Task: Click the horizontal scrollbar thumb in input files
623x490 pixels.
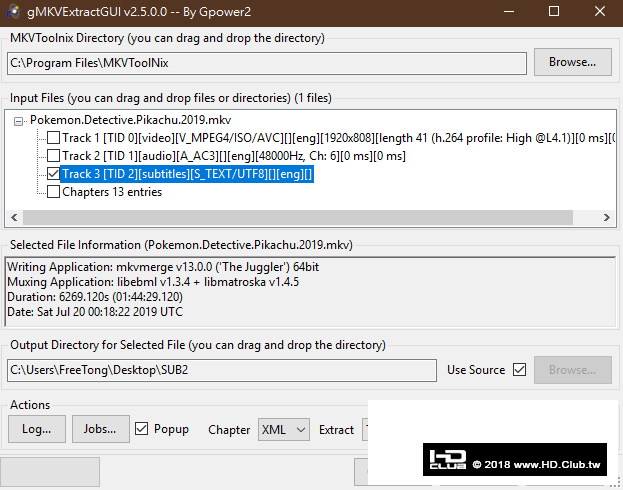Action: 298,217
